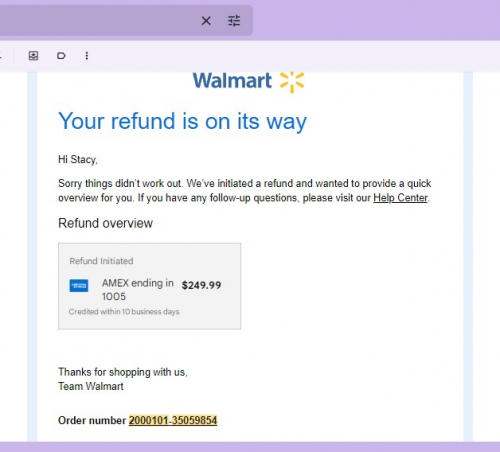The image size is (500, 452).
Task: Click the 'Refund overview' subheading
Action: (x=105, y=223)
